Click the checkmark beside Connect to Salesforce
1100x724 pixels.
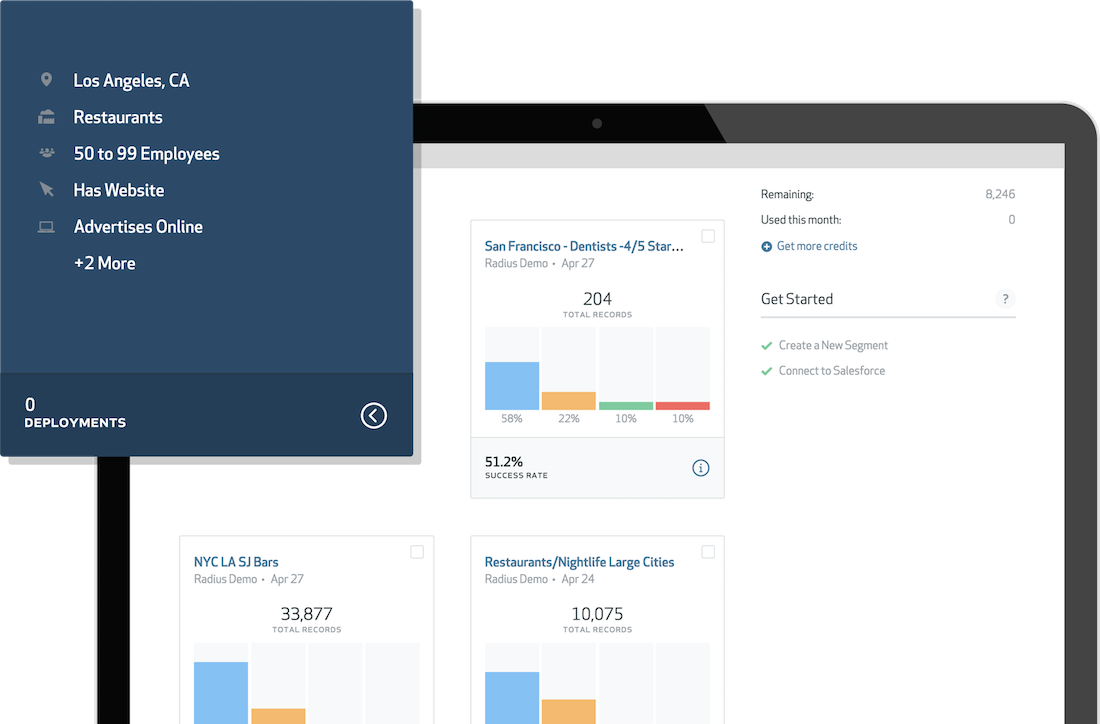pos(767,371)
